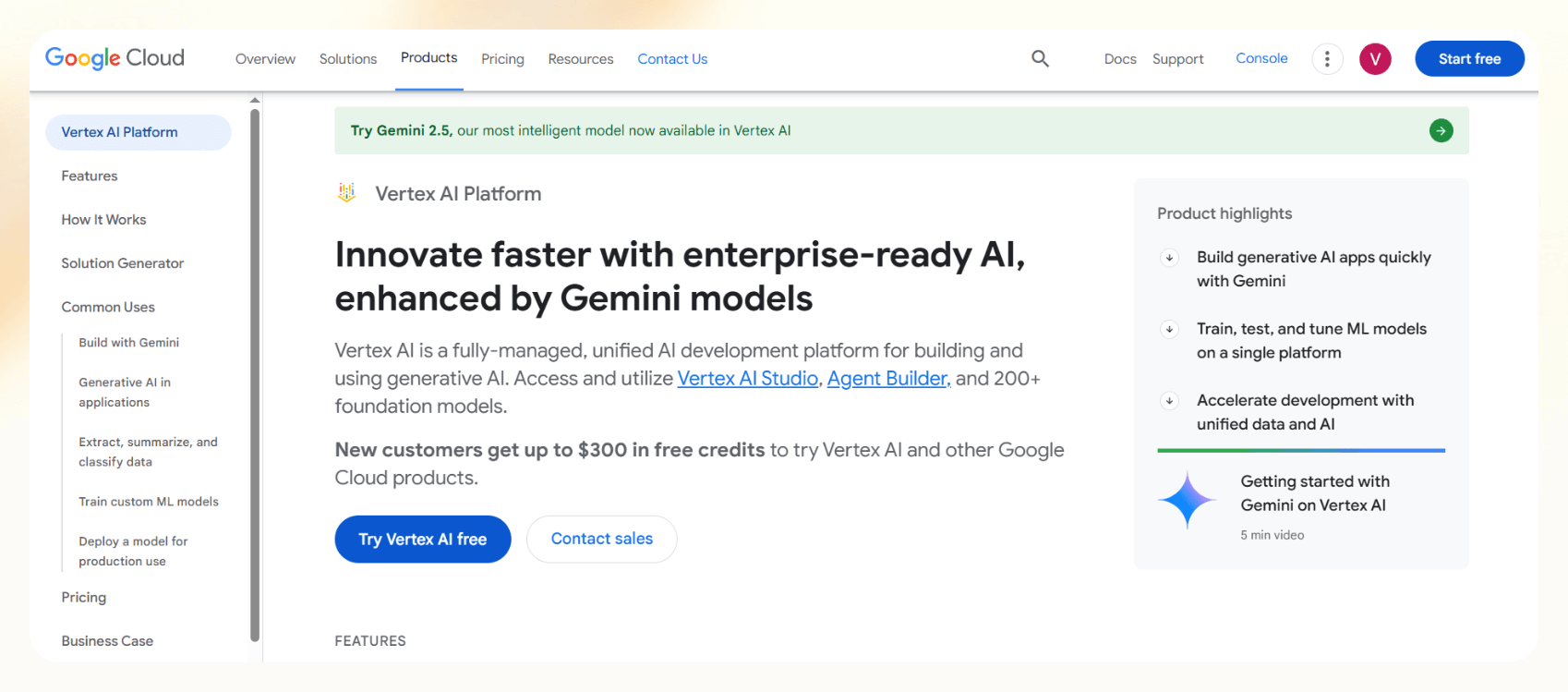
Task: Click the '5 min video' label
Action: [x=1272, y=535]
